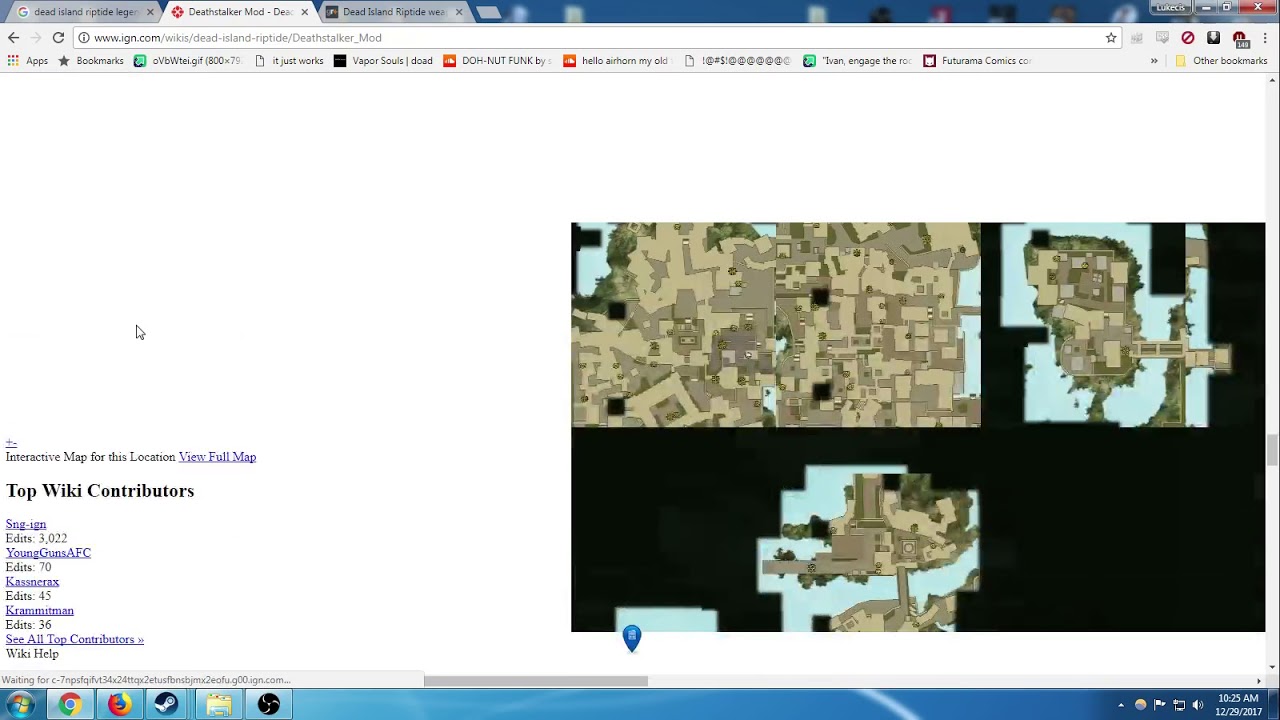View site information icon in address bar

(84, 38)
